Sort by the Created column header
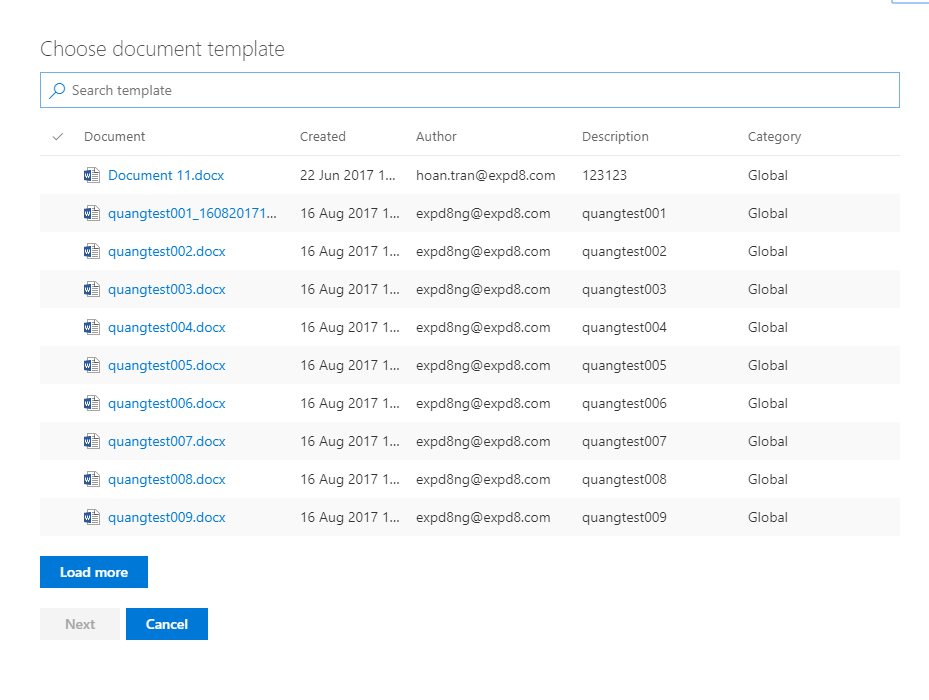929x700 pixels. (x=322, y=137)
